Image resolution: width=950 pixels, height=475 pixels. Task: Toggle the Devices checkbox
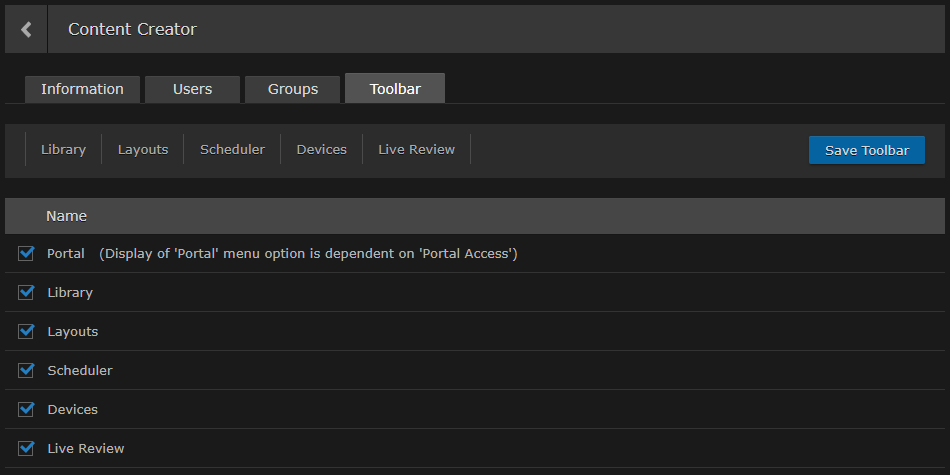pyautogui.click(x=26, y=410)
